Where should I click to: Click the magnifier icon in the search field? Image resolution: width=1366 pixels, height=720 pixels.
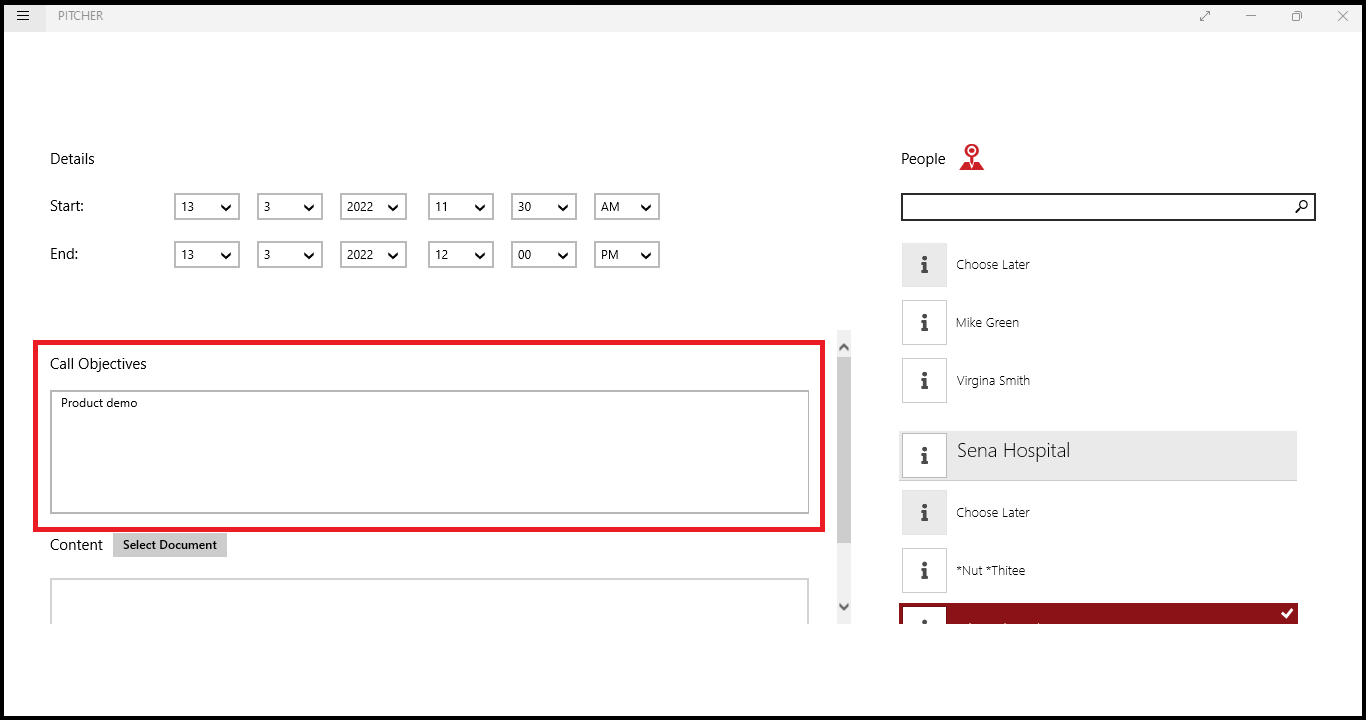(1301, 206)
